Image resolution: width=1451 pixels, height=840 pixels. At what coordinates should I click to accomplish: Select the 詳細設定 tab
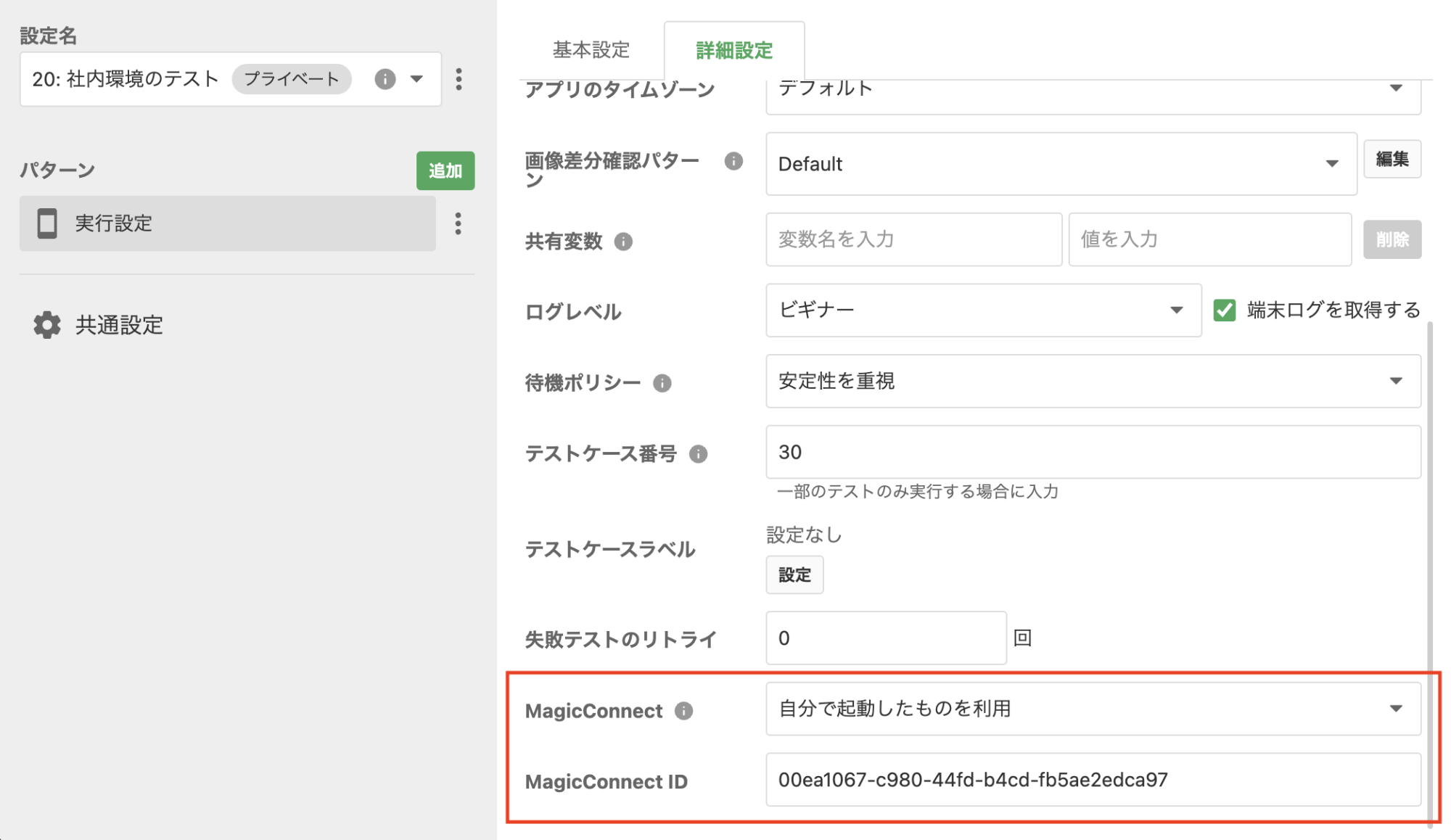[x=733, y=50]
